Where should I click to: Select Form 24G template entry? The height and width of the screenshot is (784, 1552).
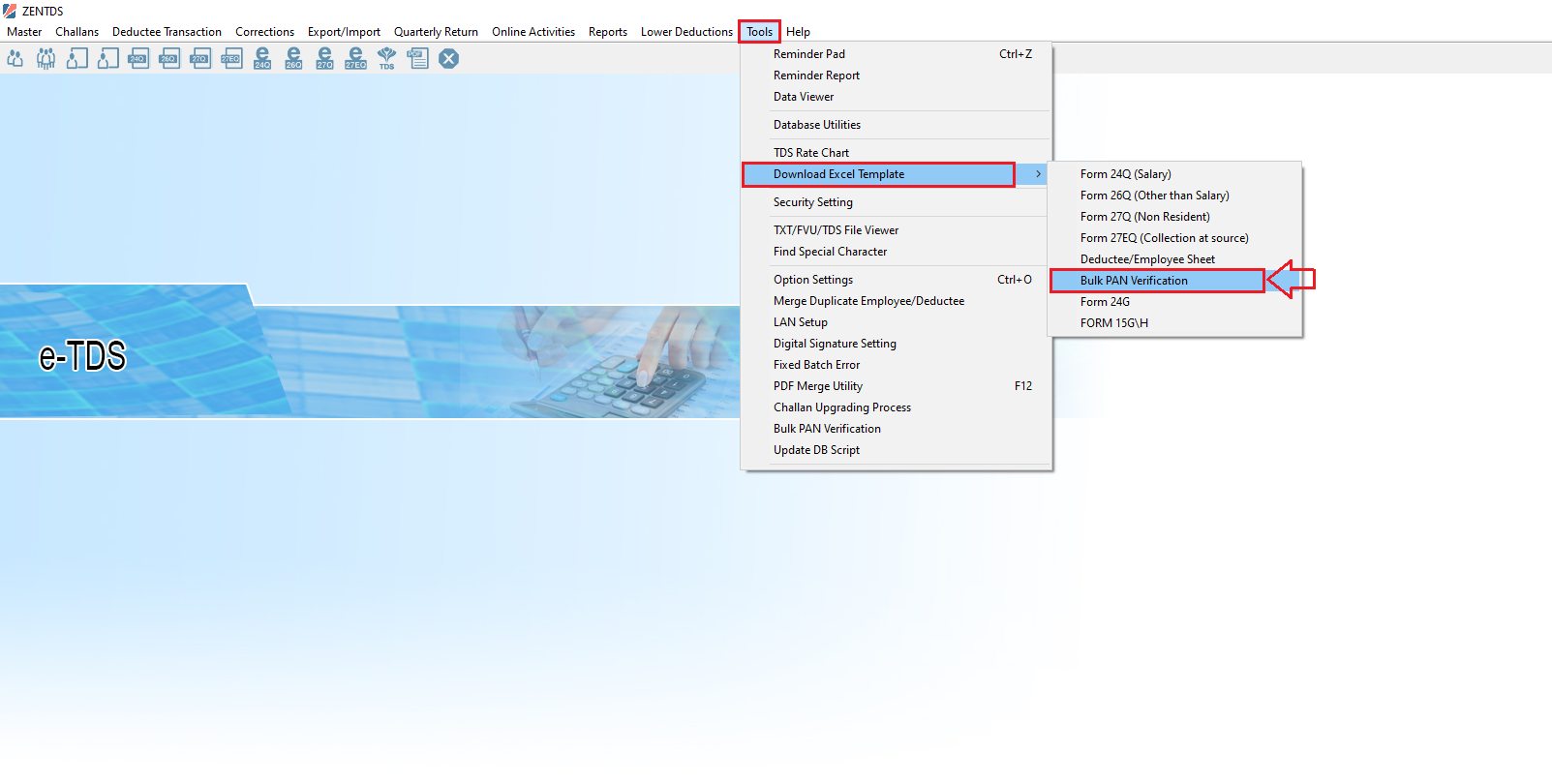pyautogui.click(x=1175, y=302)
